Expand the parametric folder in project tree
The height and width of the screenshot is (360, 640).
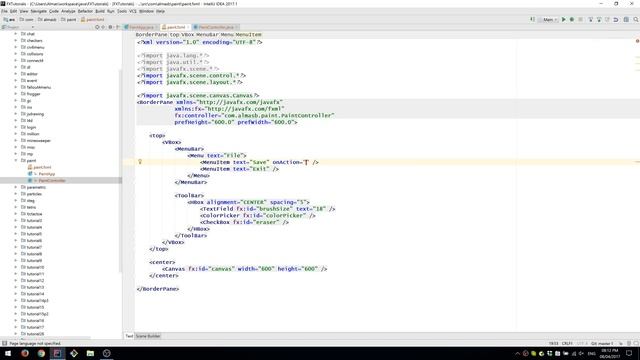(x=16, y=187)
